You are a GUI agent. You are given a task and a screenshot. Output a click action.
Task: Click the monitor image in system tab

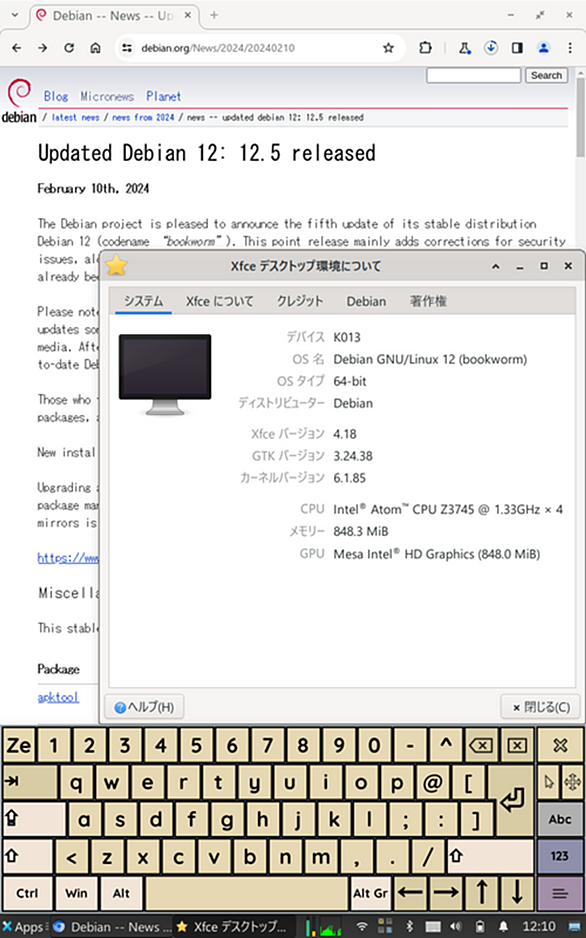pyautogui.click(x=165, y=374)
